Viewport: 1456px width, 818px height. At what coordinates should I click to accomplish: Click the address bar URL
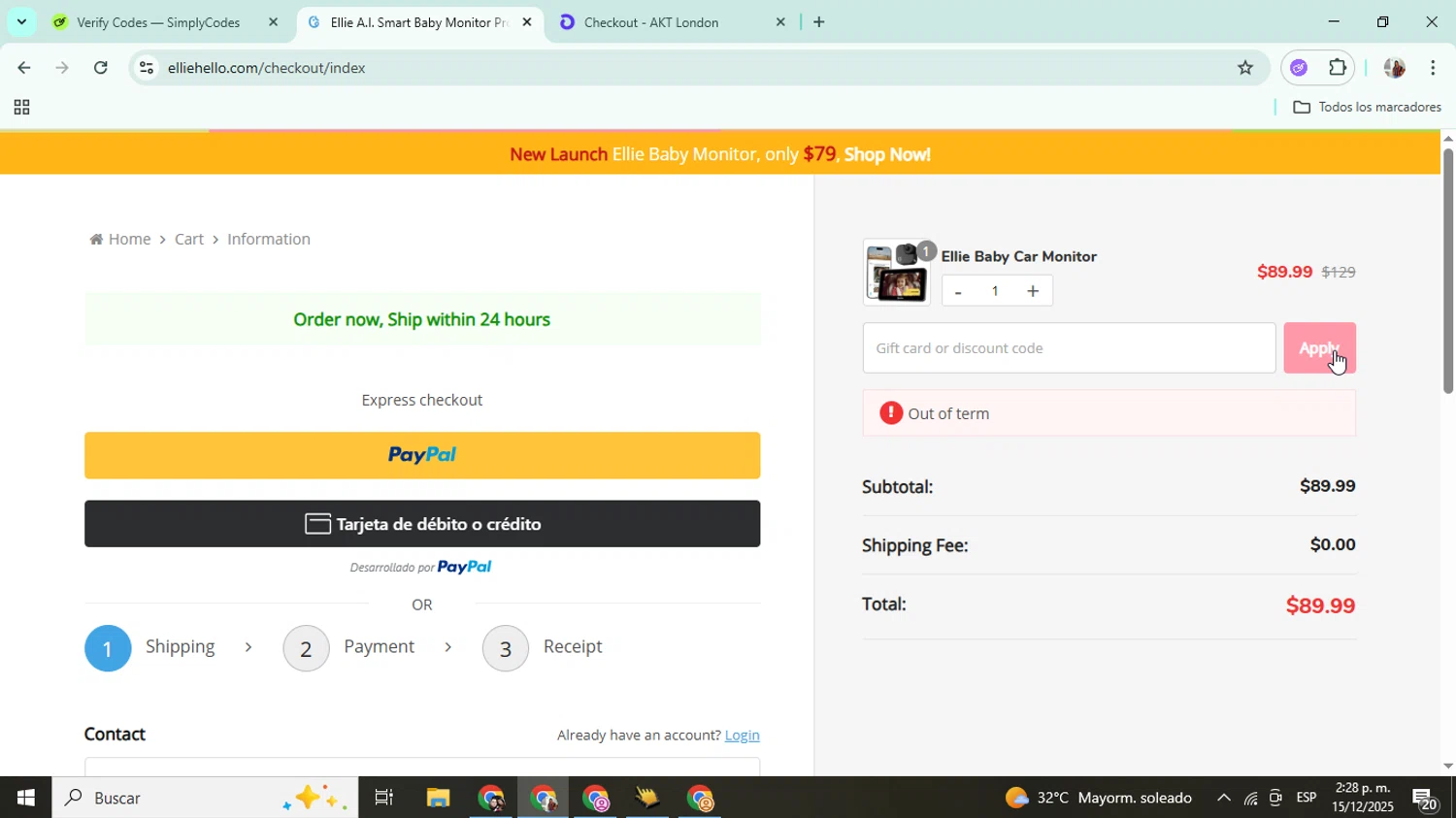pos(266,68)
